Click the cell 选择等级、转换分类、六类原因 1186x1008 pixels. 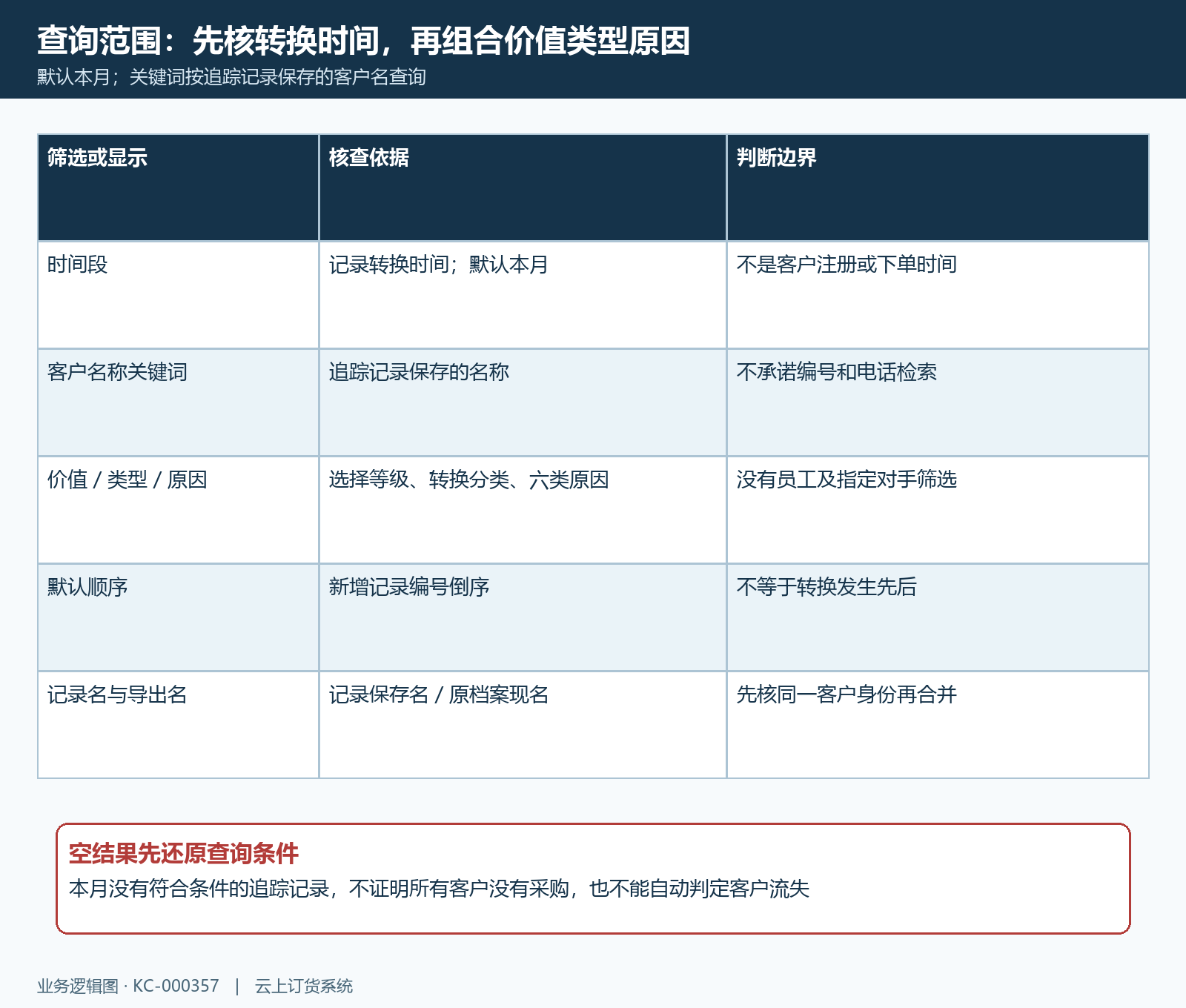click(x=523, y=510)
